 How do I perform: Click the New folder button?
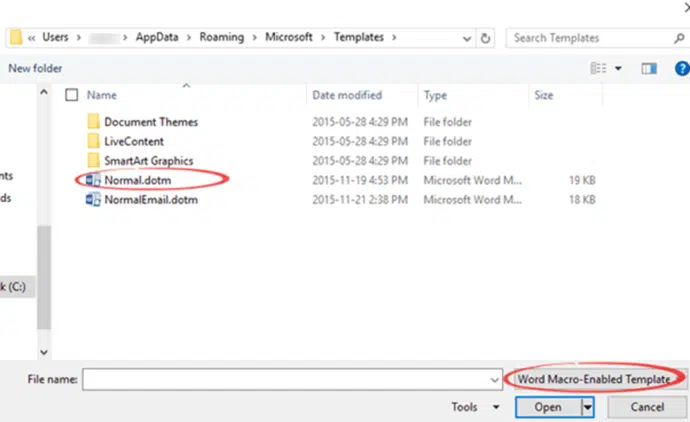(x=35, y=68)
